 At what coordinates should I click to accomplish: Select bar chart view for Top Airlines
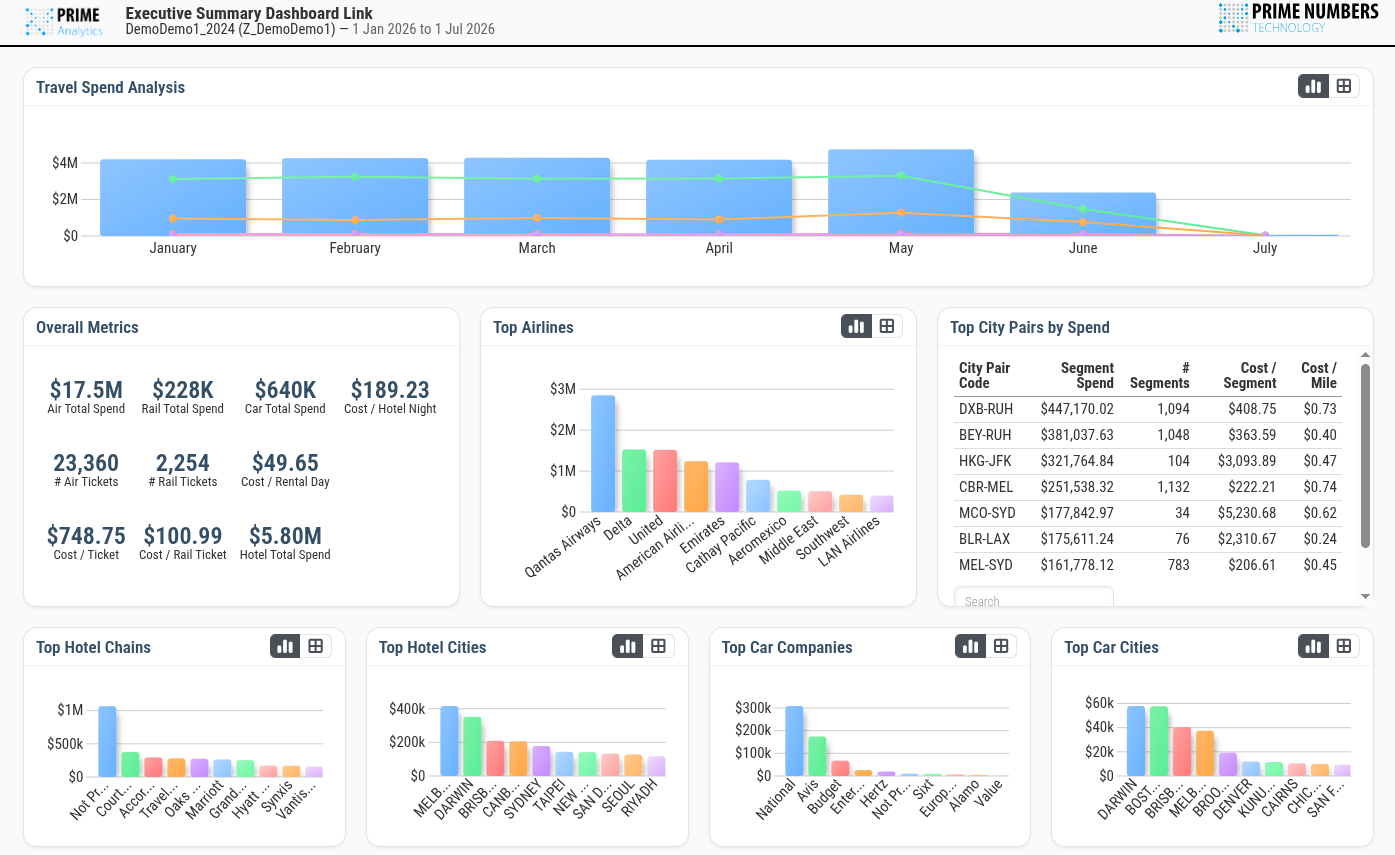[857, 326]
